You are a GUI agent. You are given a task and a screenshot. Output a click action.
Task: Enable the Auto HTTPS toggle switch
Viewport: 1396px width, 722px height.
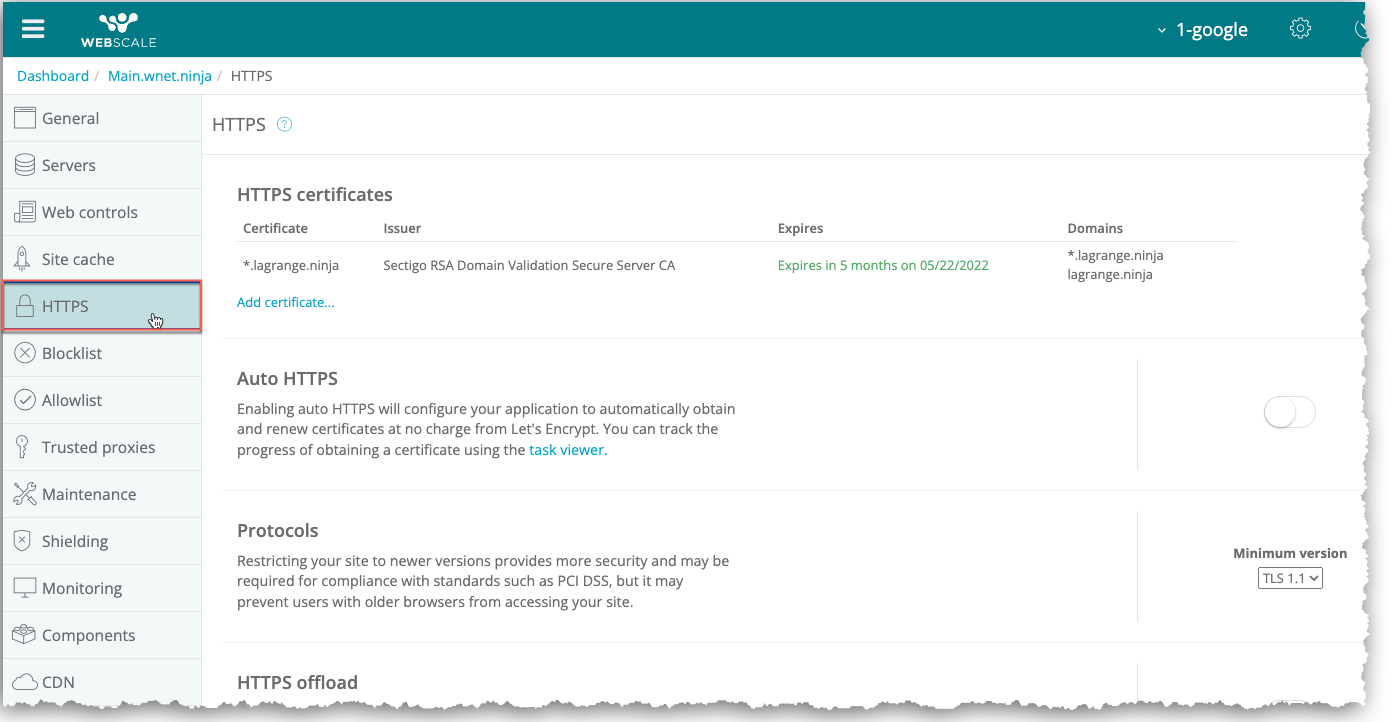click(1289, 412)
